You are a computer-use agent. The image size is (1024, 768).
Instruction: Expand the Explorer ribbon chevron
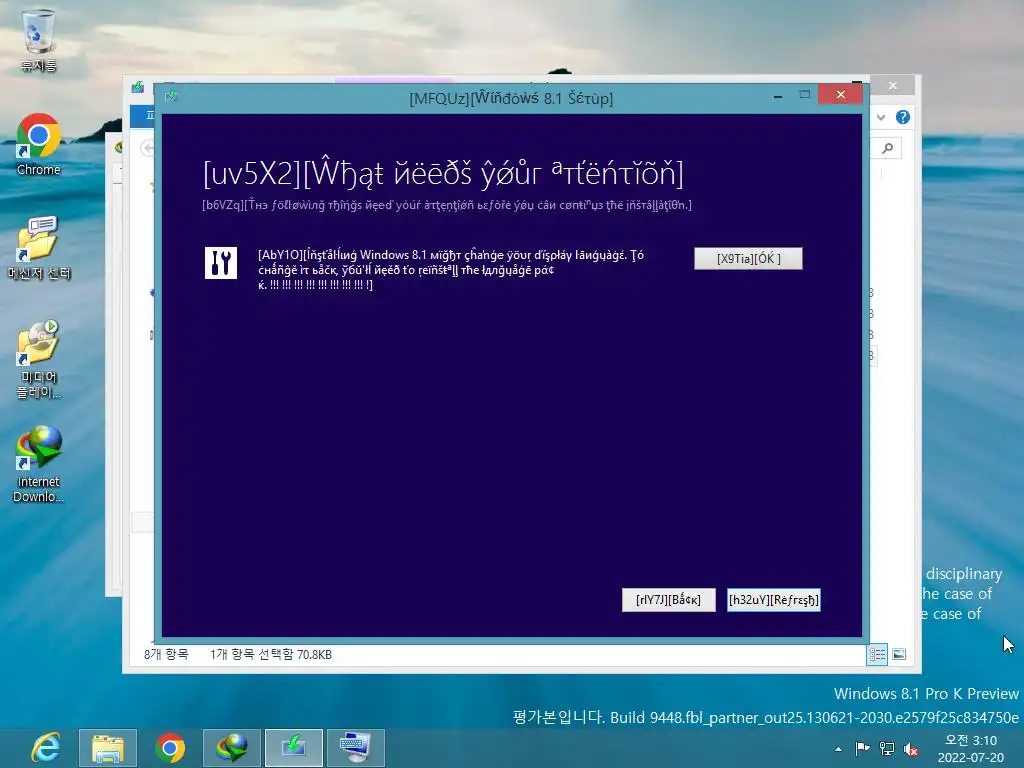881,118
